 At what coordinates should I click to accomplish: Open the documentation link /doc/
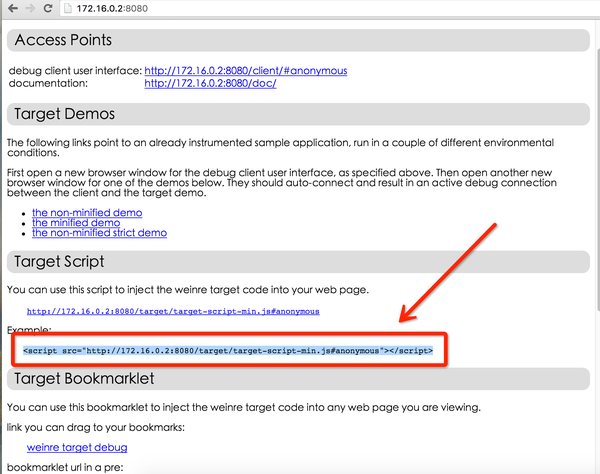(210, 83)
